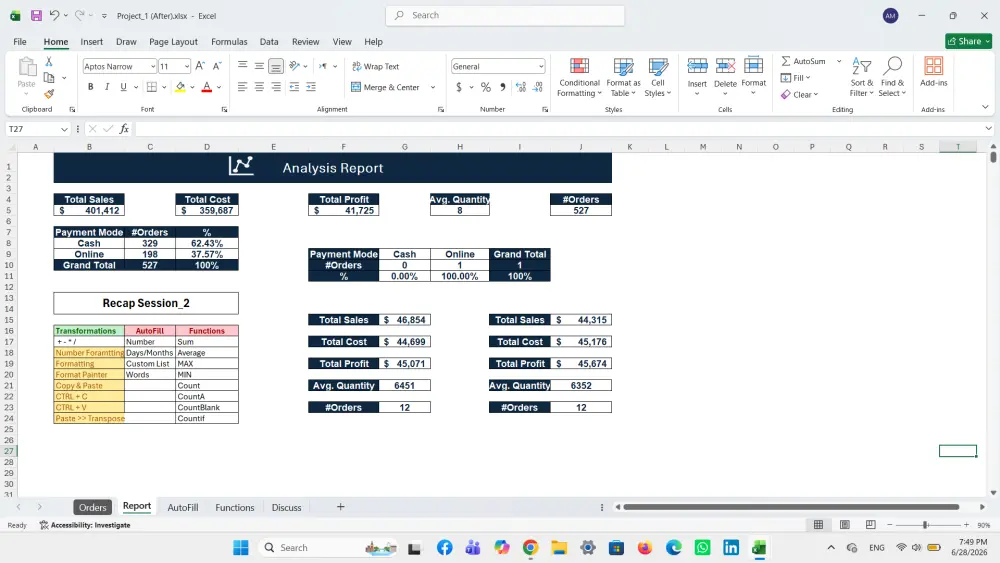Click the Save icon in title bar
The width and height of the screenshot is (1000, 563).
[36, 15]
